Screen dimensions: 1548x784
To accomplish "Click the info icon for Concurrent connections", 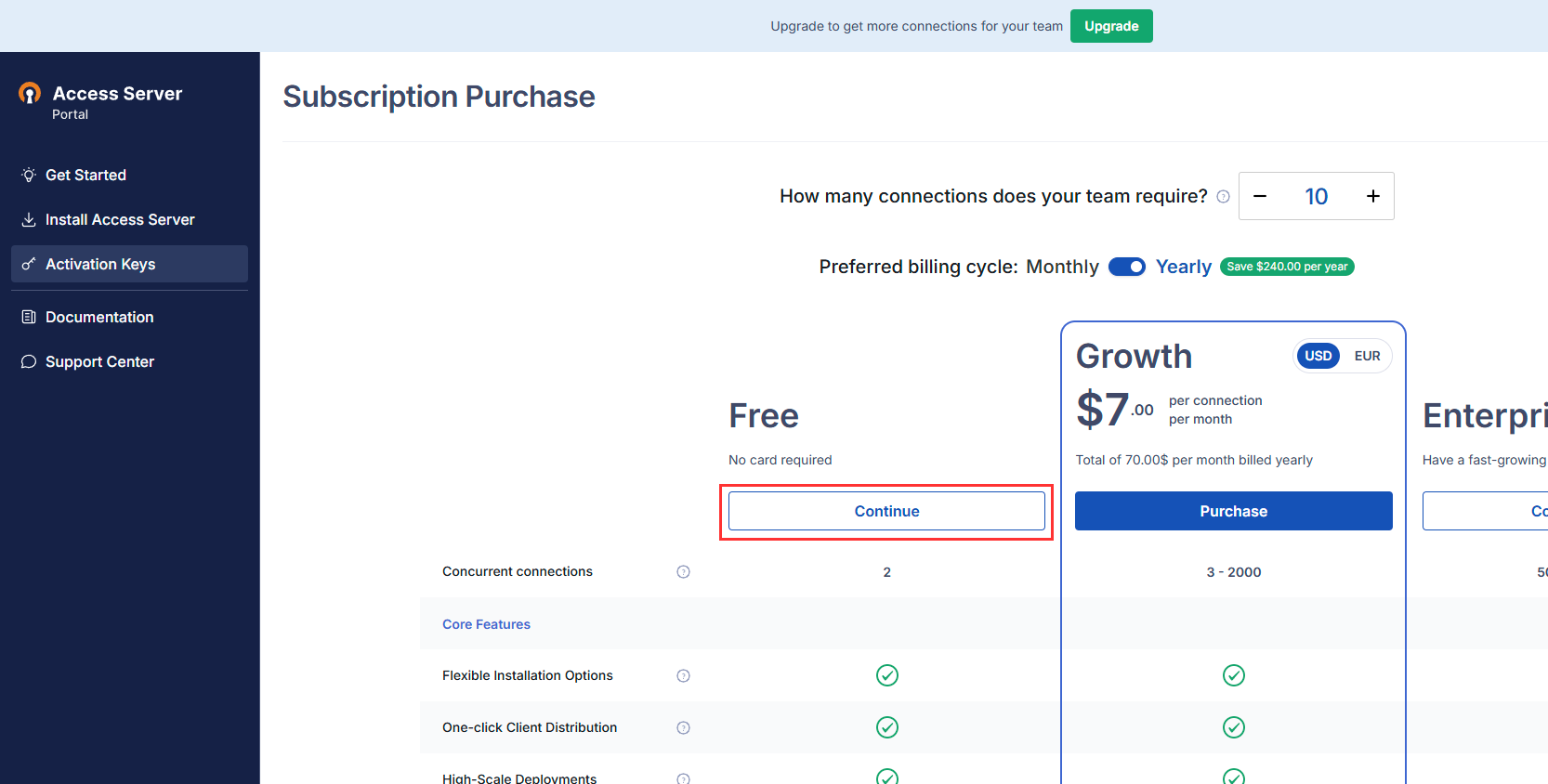I will [x=683, y=571].
